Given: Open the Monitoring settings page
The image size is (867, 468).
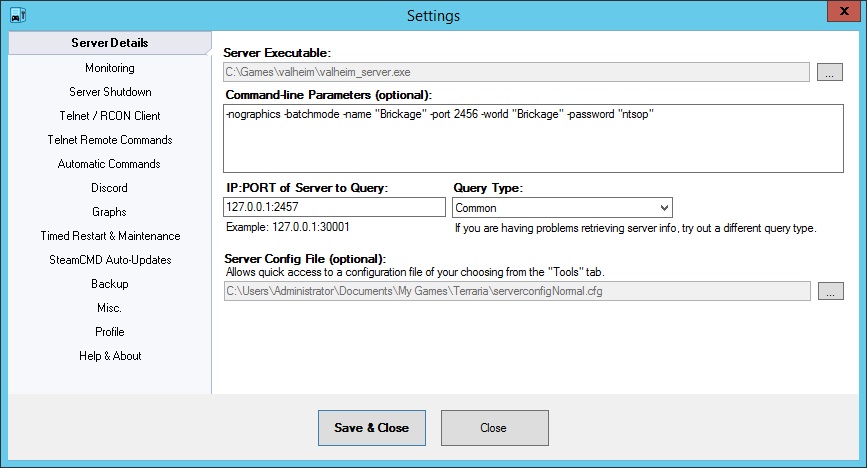Looking at the screenshot, I should coord(110,68).
